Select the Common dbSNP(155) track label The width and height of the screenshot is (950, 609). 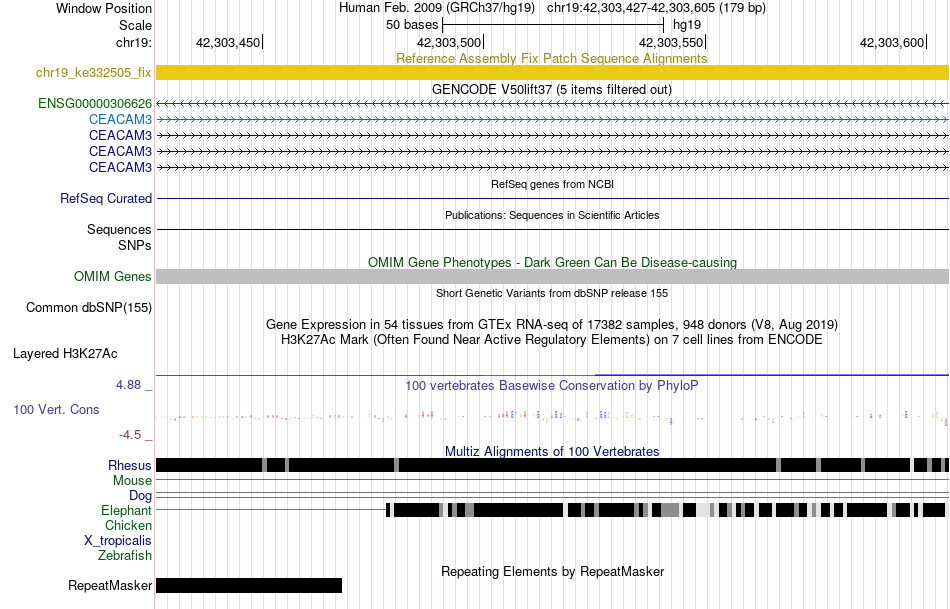(x=89, y=308)
